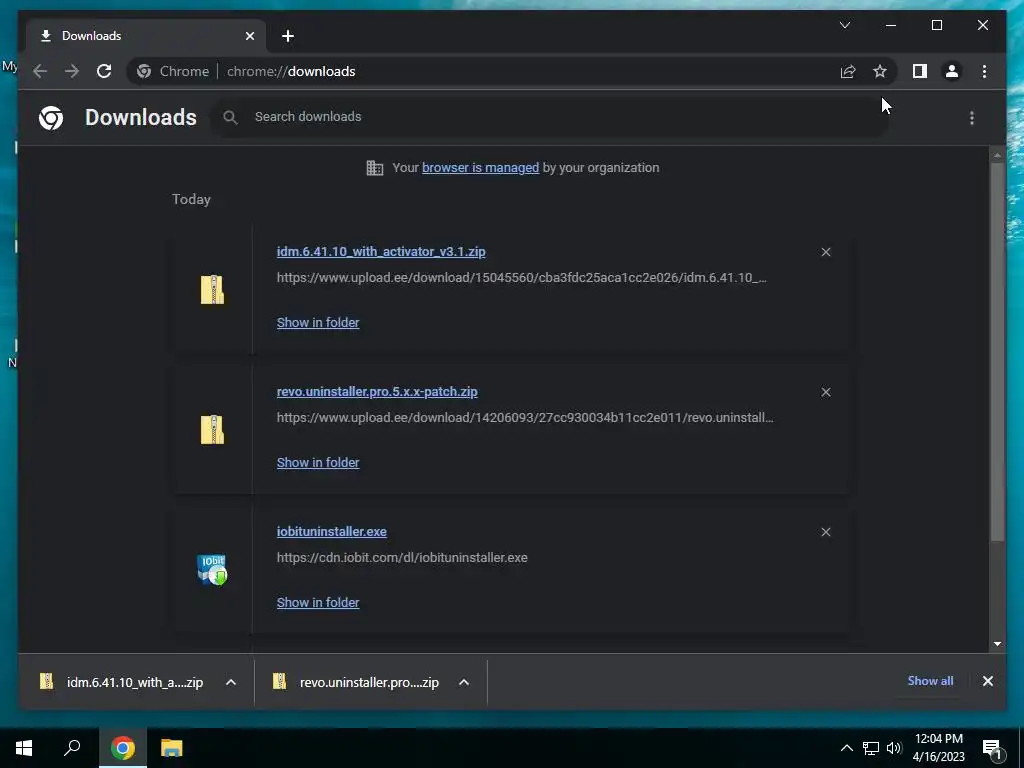Show hidden system tray icons
1024x768 pixels.
(846, 748)
